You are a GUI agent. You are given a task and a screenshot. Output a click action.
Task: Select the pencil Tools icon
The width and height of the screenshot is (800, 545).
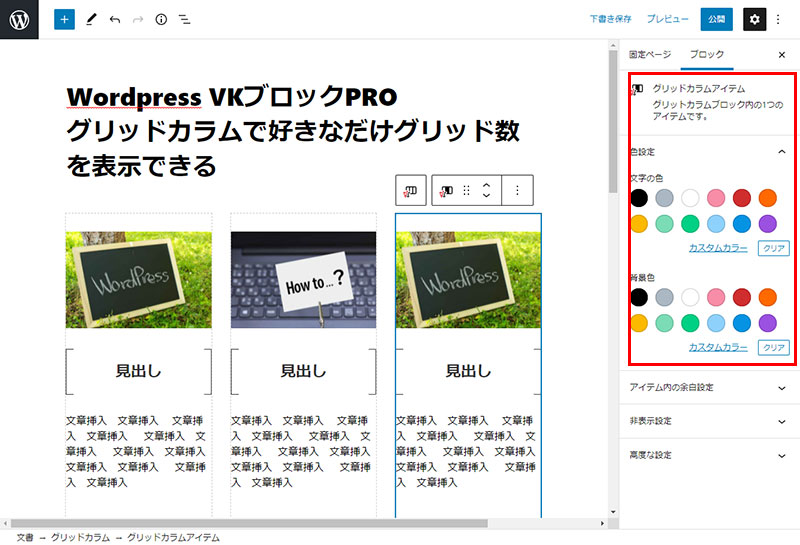click(x=91, y=19)
